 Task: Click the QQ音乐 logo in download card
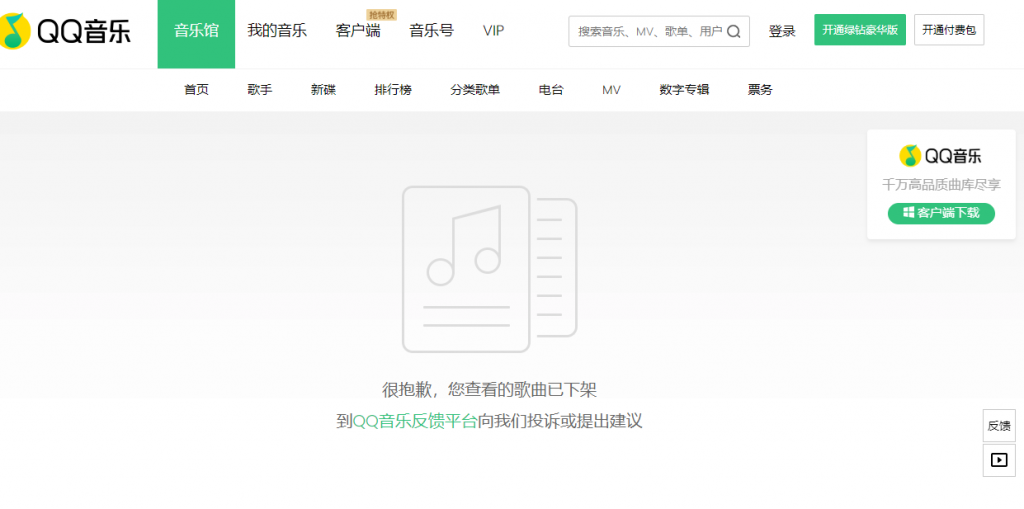pyautogui.click(x=940, y=155)
